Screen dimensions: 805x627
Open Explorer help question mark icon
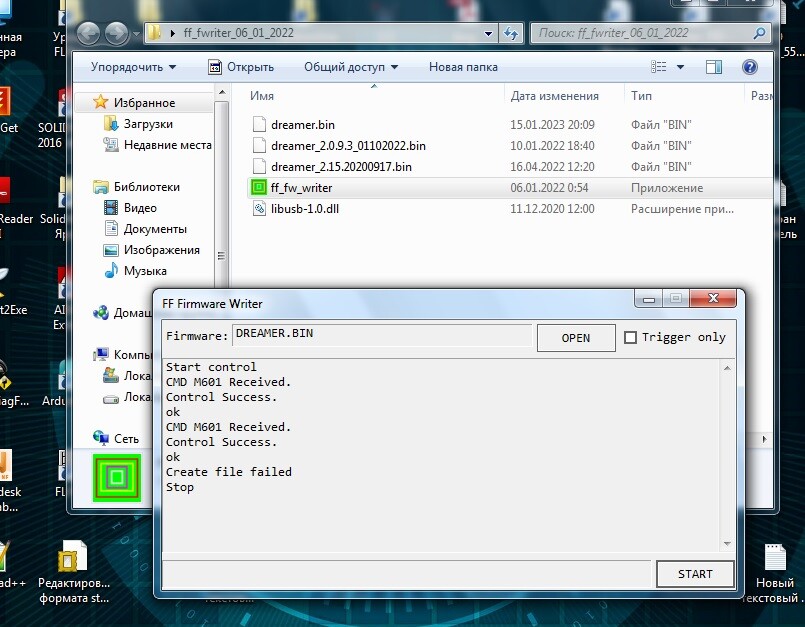tap(750, 67)
